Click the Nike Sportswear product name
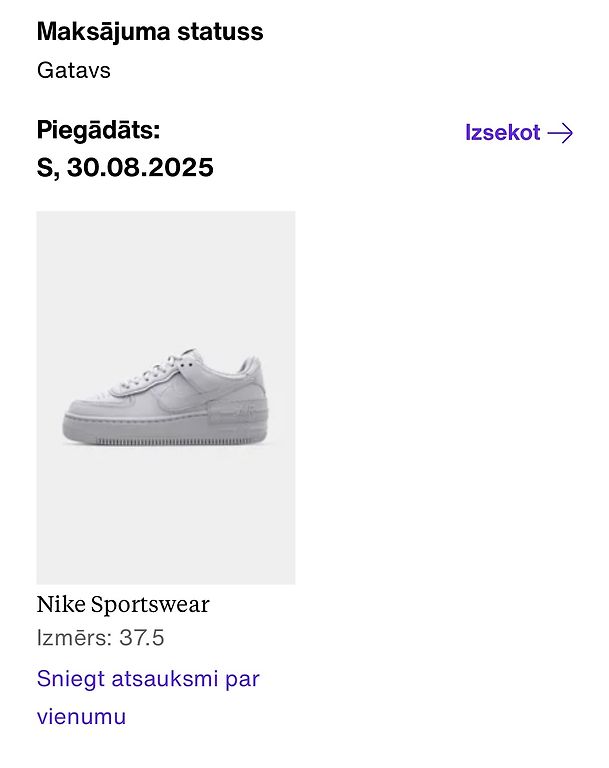Screen dimensions: 609x768 point(123,605)
